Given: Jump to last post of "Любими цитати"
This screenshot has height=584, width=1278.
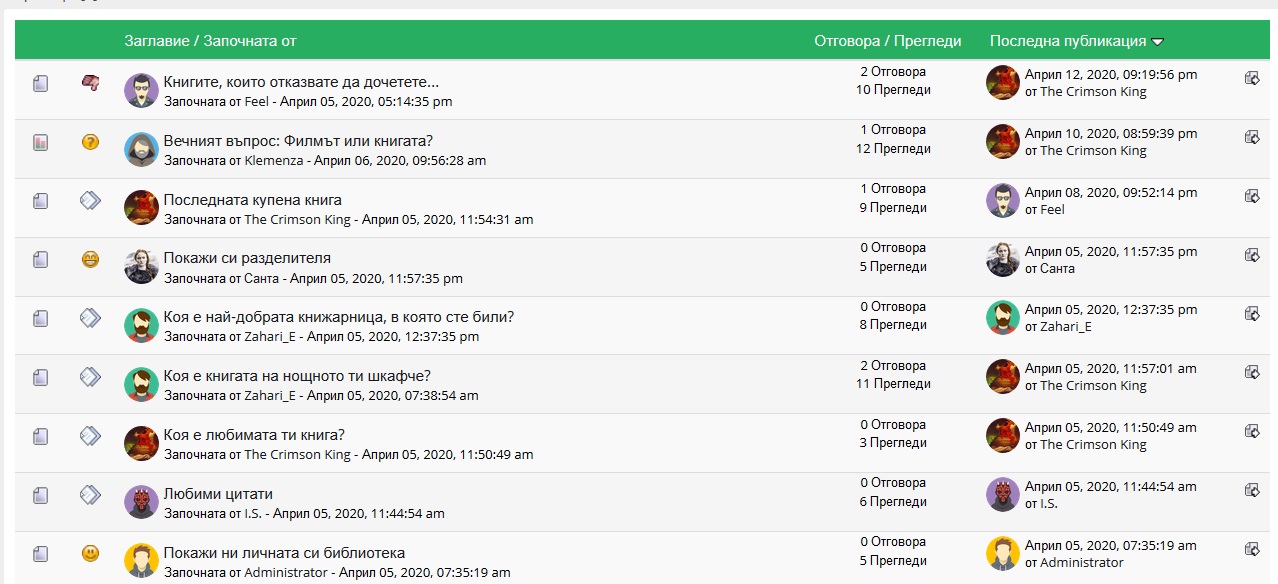Looking at the screenshot, I should pos(1251,490).
